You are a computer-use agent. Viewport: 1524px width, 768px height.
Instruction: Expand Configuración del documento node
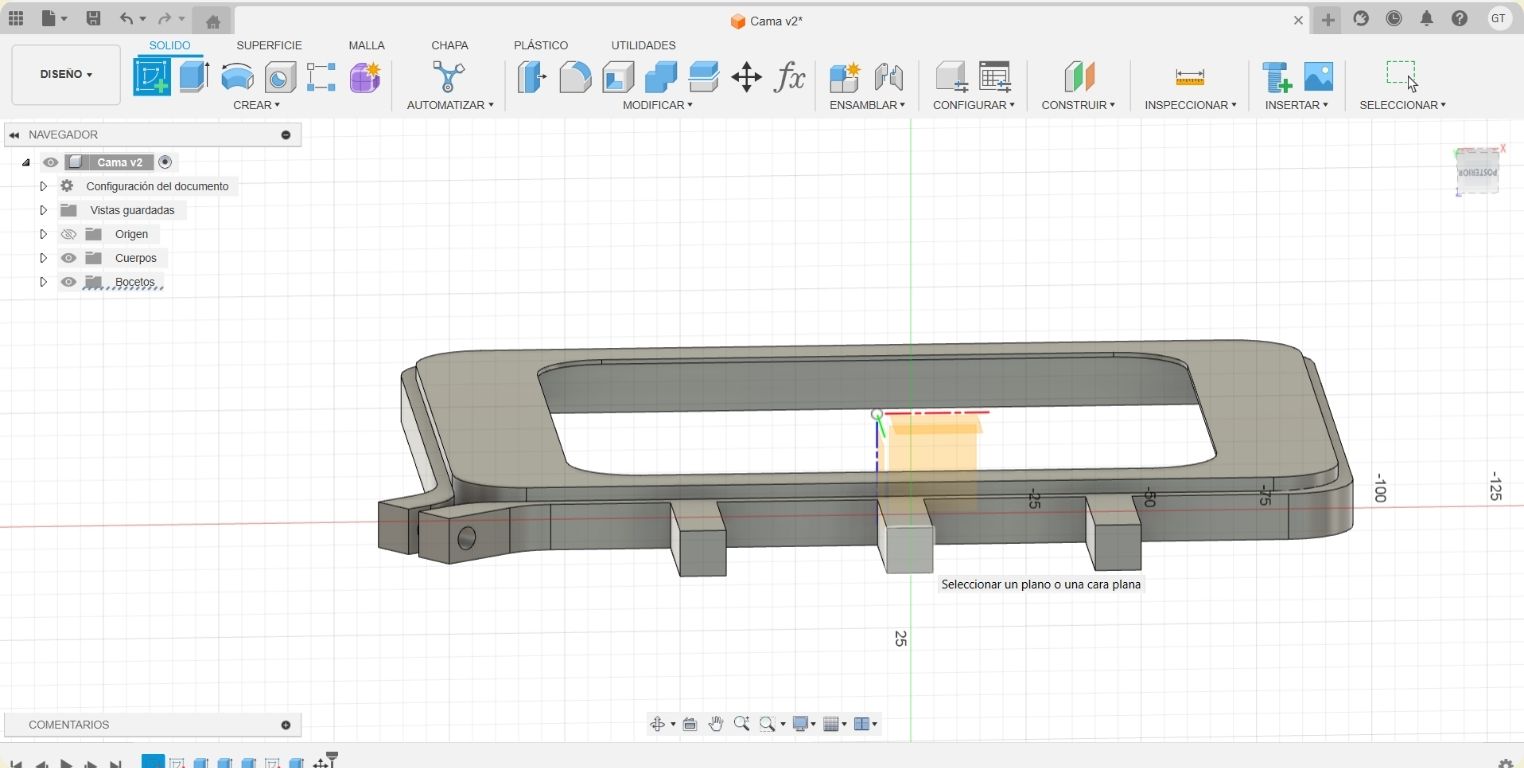(x=43, y=186)
